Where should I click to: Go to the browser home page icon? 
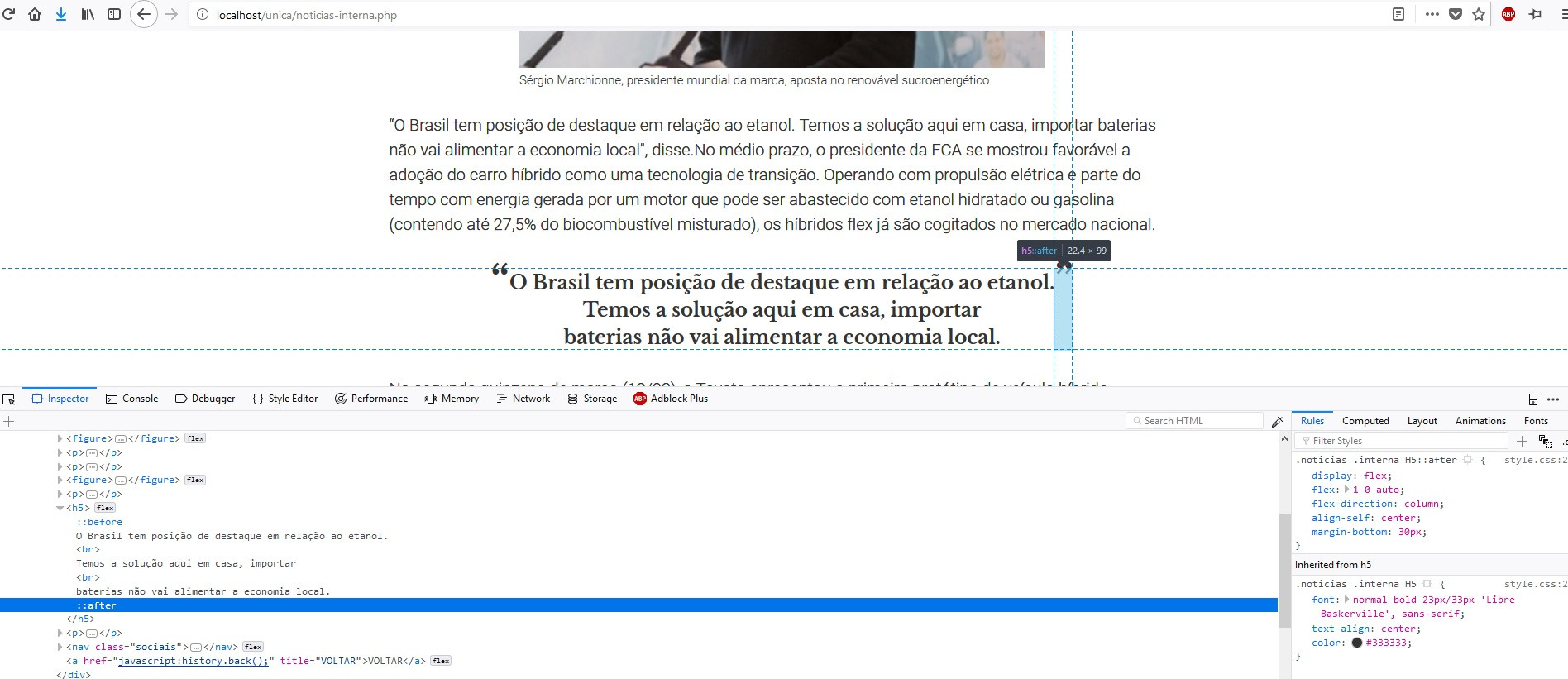point(35,14)
